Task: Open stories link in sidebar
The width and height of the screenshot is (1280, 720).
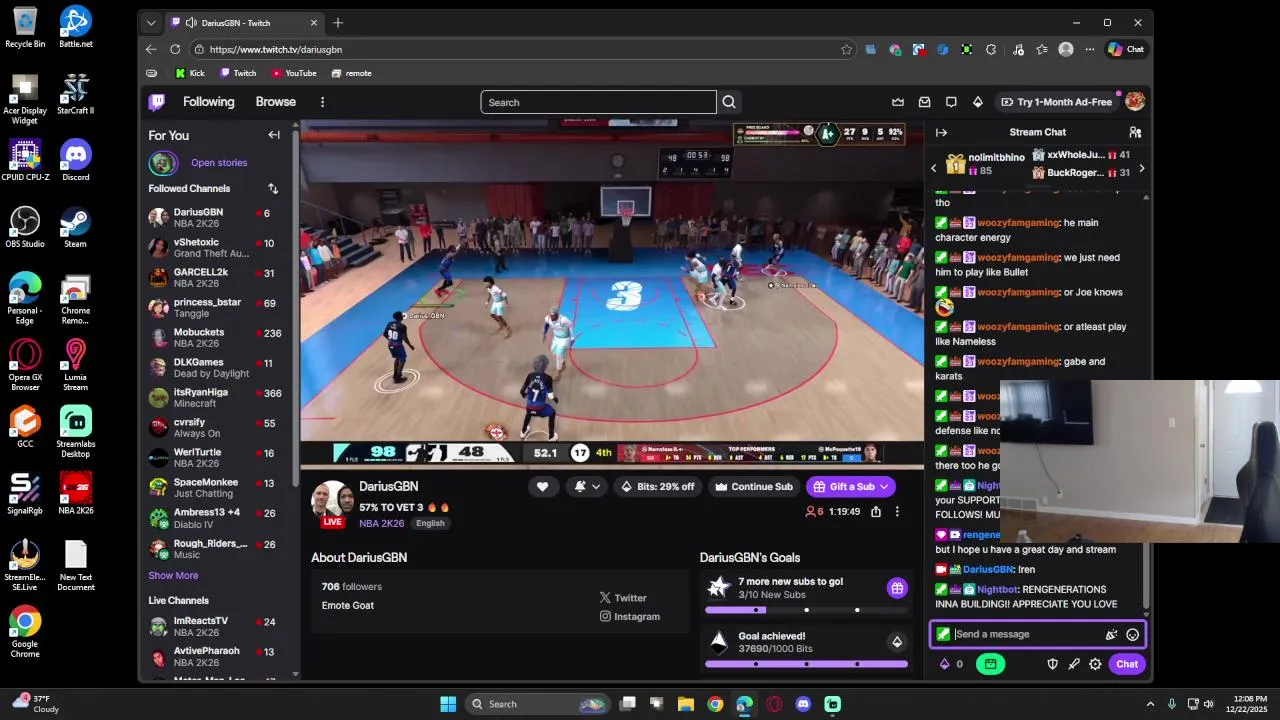Action: [x=219, y=163]
